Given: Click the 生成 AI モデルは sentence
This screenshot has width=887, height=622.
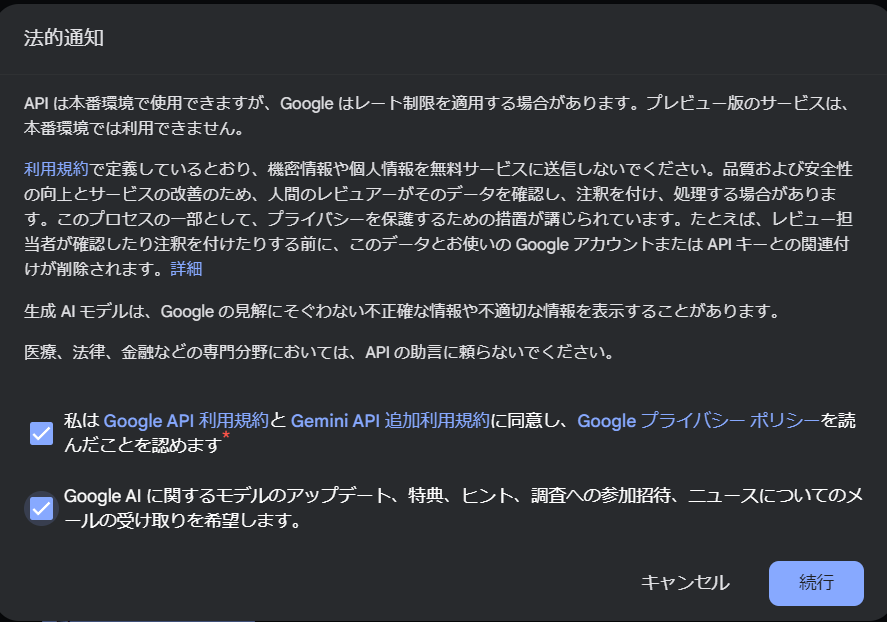Looking at the screenshot, I should [403, 311].
